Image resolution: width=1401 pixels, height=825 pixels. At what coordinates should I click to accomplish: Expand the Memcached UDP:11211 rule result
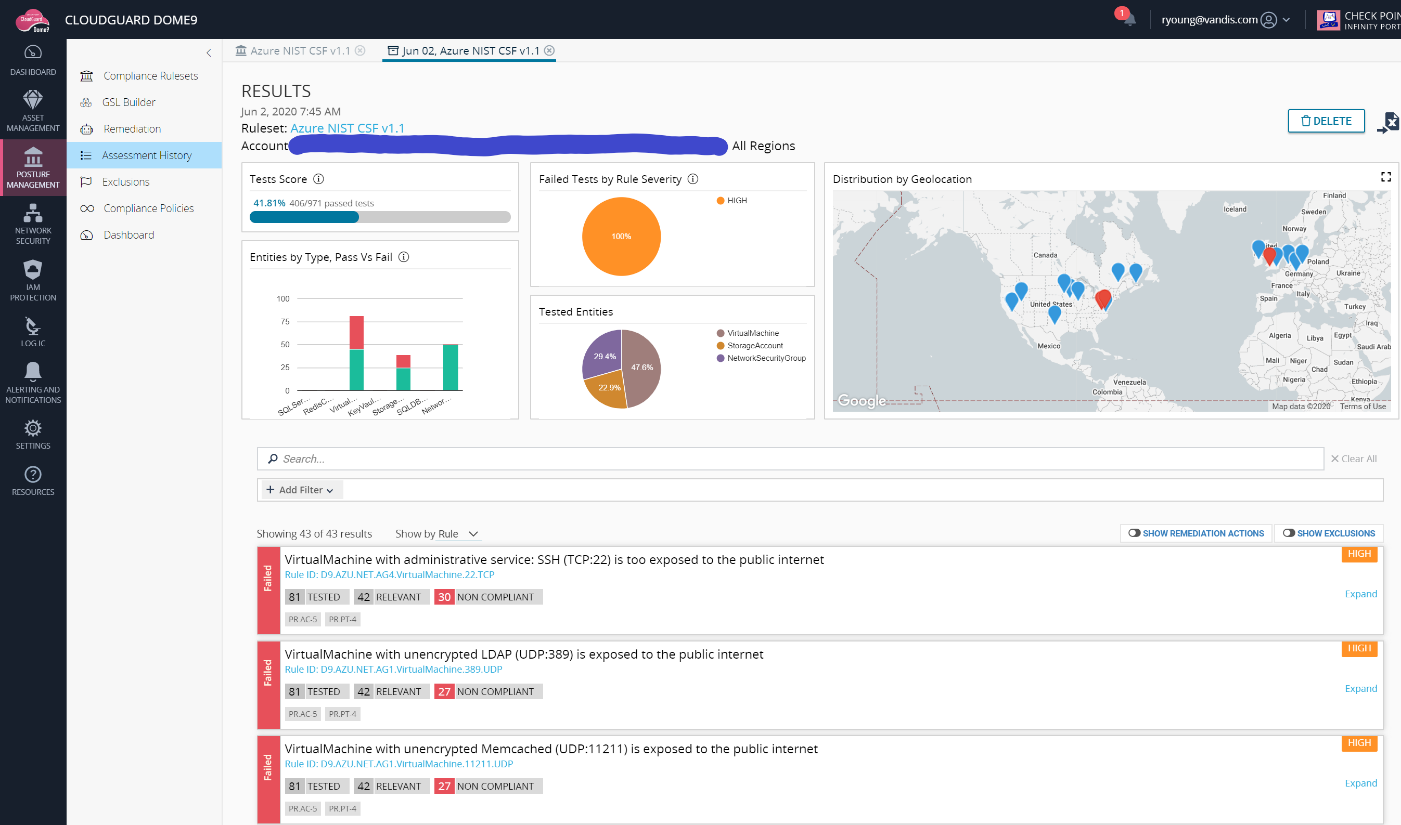[1361, 784]
